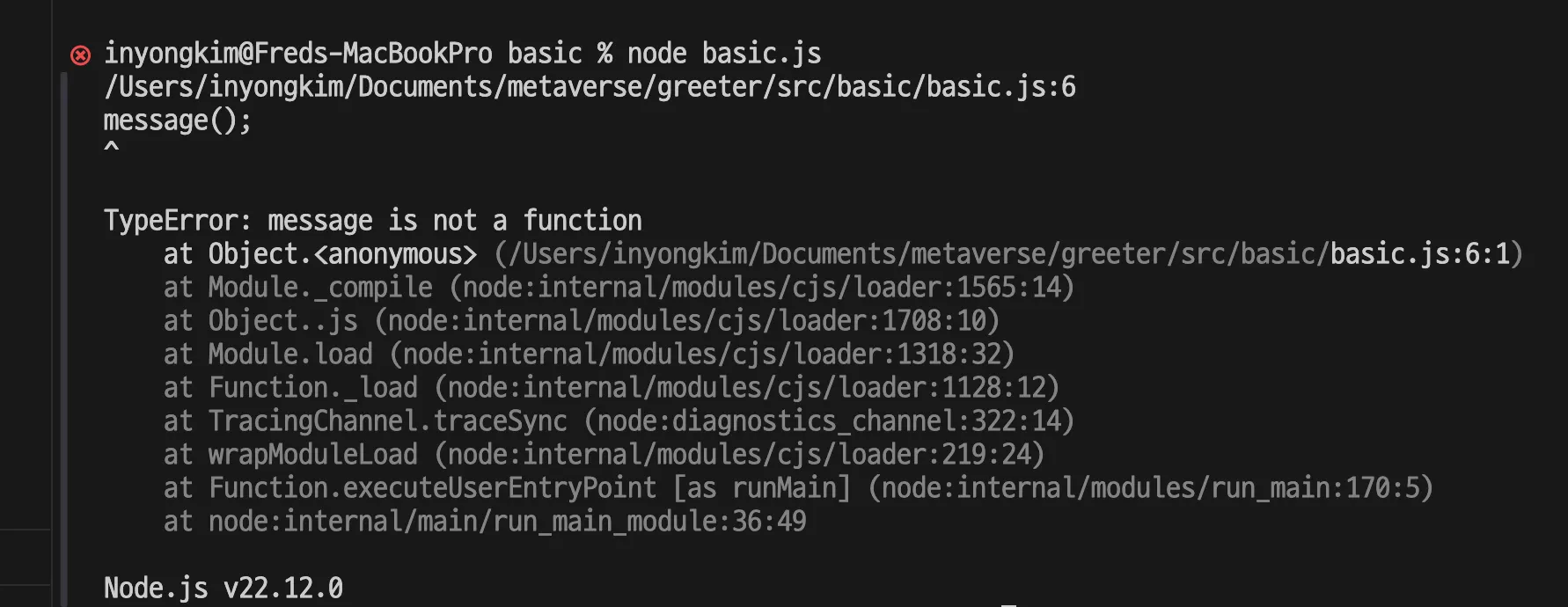Click the TracingChannel.traceSync diagnostics_channel line
This screenshot has height=607, width=1568.
click(619, 421)
